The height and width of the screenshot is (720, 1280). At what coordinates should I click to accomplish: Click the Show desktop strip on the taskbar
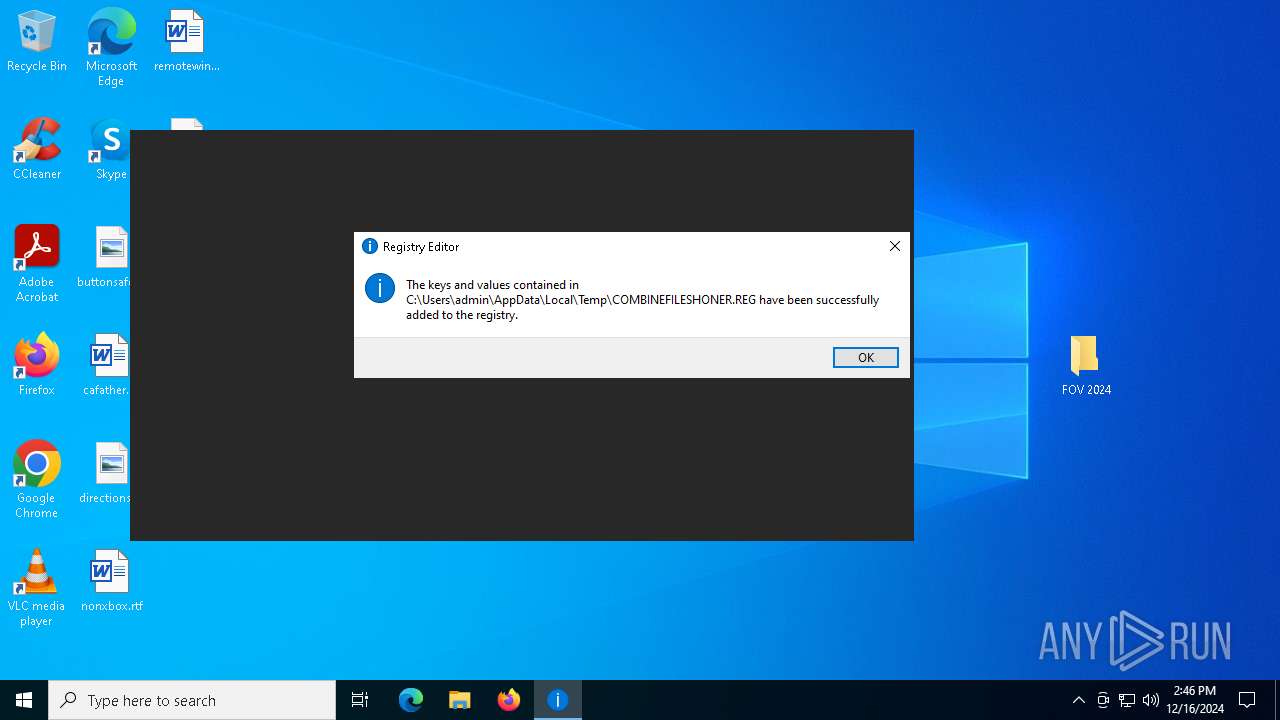(1277, 700)
